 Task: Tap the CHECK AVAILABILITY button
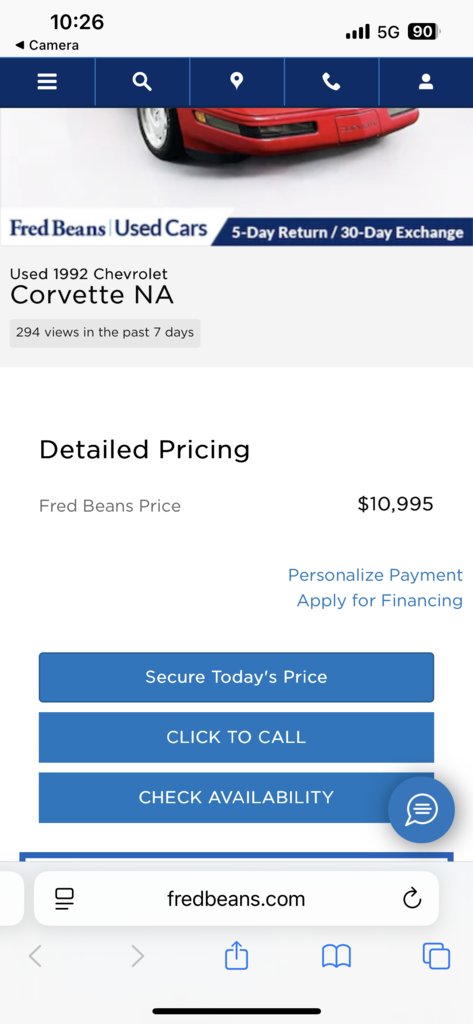pyautogui.click(x=236, y=797)
